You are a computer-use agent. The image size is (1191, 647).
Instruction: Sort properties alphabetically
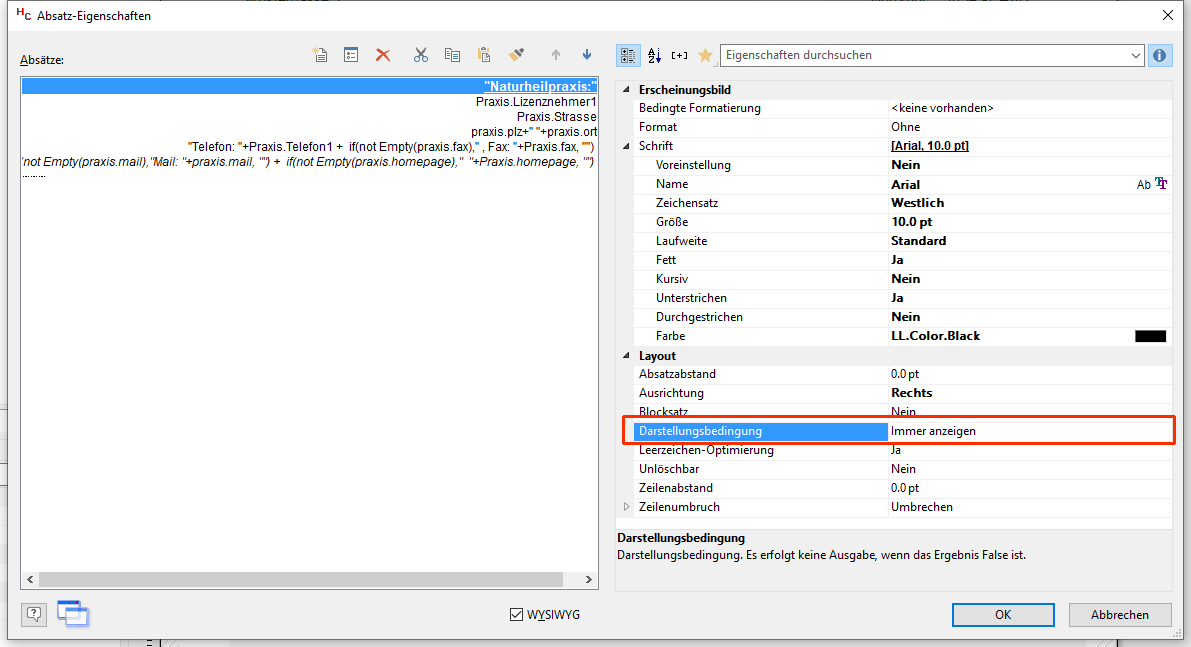point(655,56)
